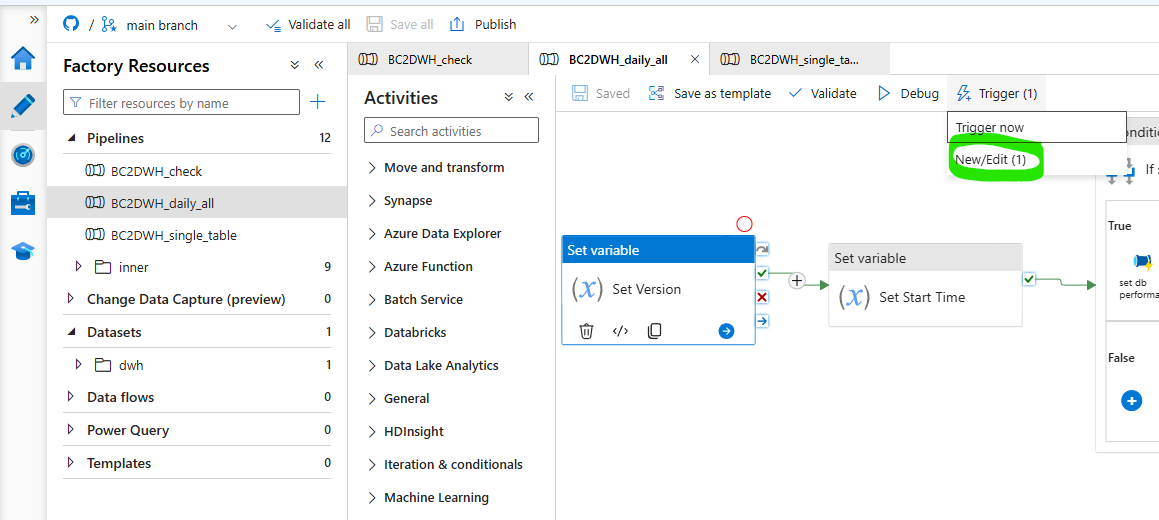Open the Home hub icon
1159x520 pixels.
coord(23,58)
